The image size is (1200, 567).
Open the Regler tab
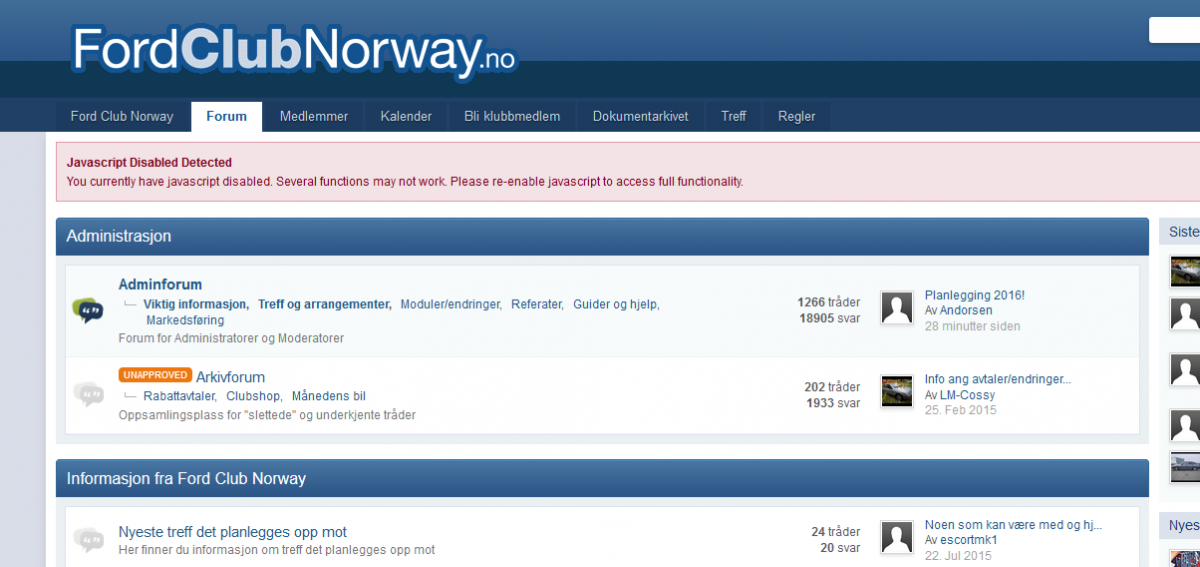(x=797, y=116)
